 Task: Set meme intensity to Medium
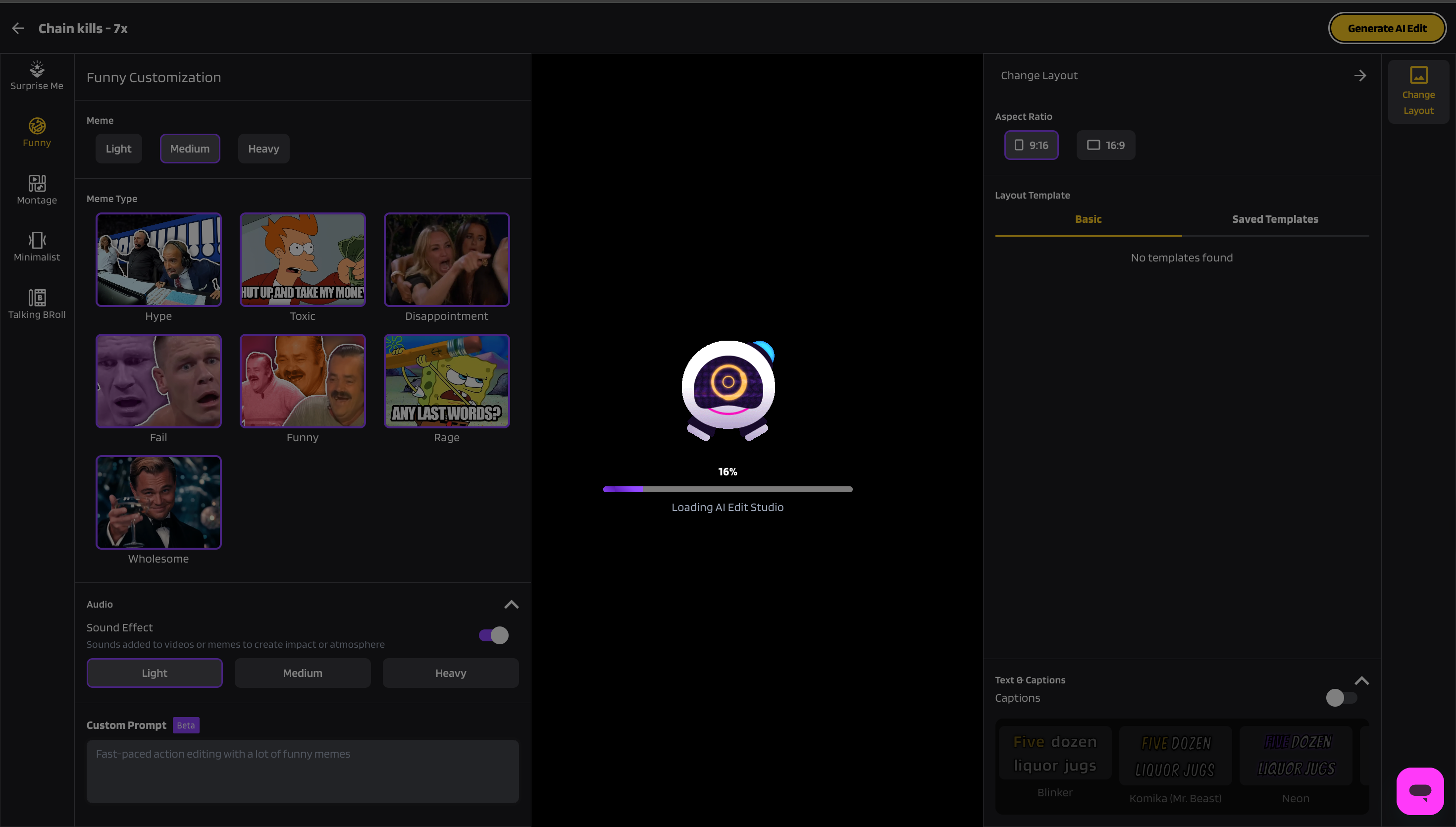190,149
